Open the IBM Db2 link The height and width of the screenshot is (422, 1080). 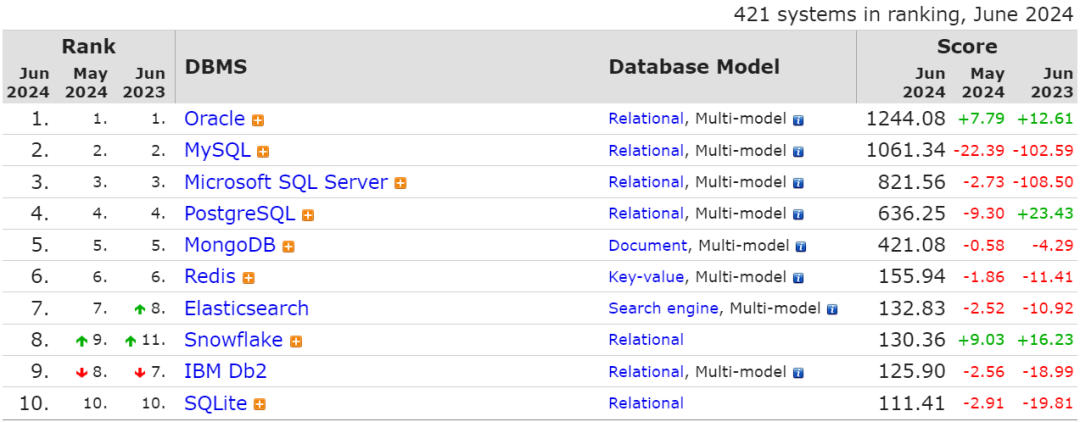point(225,372)
